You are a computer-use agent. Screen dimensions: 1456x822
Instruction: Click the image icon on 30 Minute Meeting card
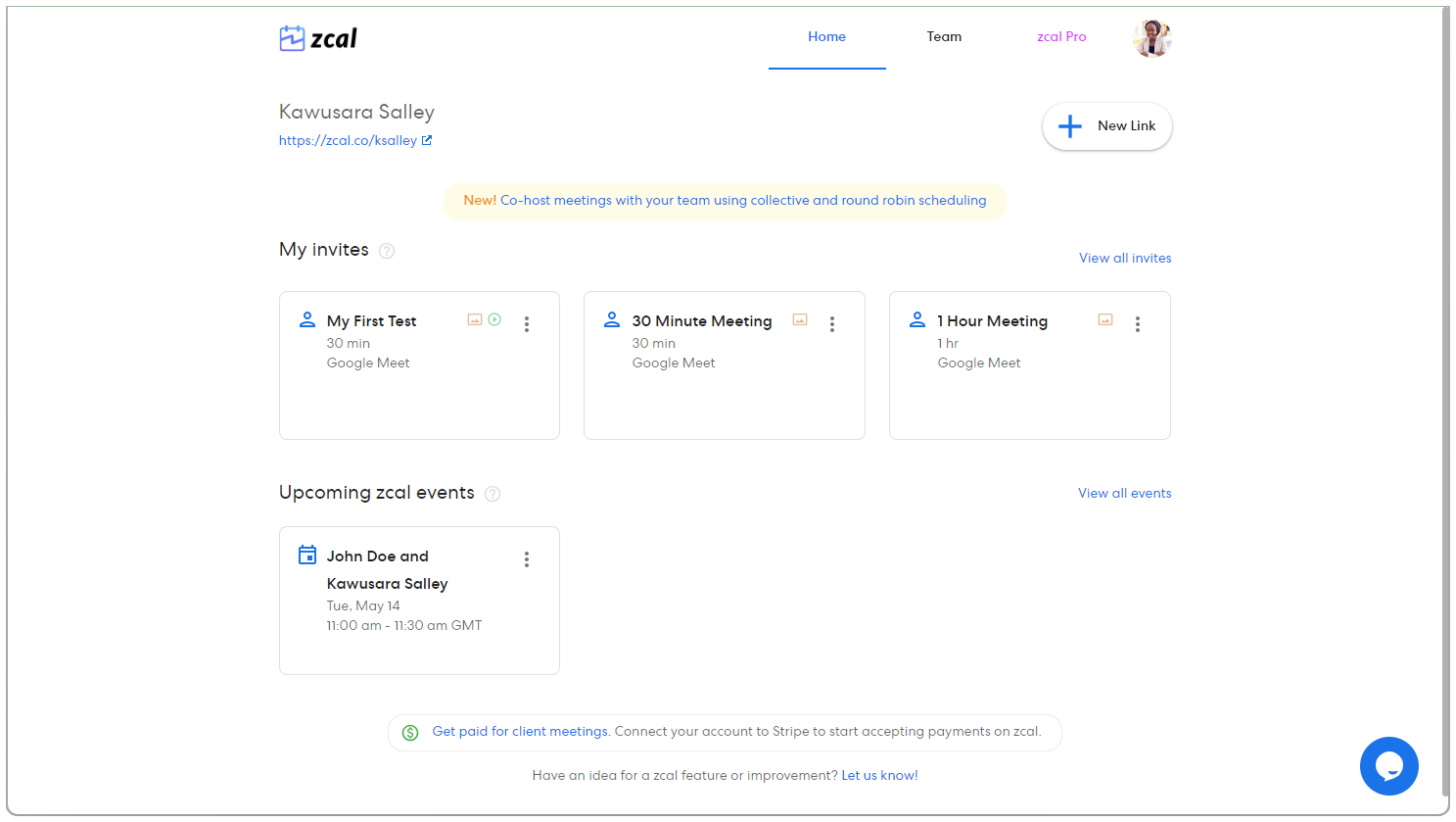point(800,319)
